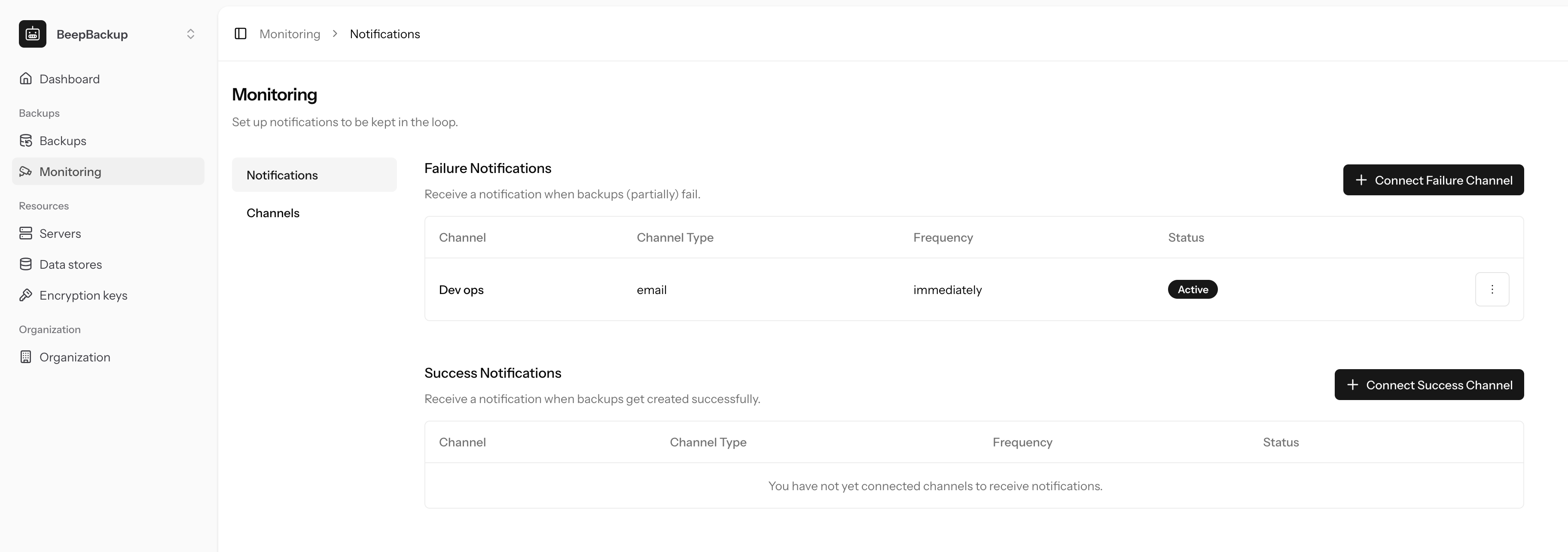Select the Notifications side tab
1568x552 pixels.
(282, 176)
